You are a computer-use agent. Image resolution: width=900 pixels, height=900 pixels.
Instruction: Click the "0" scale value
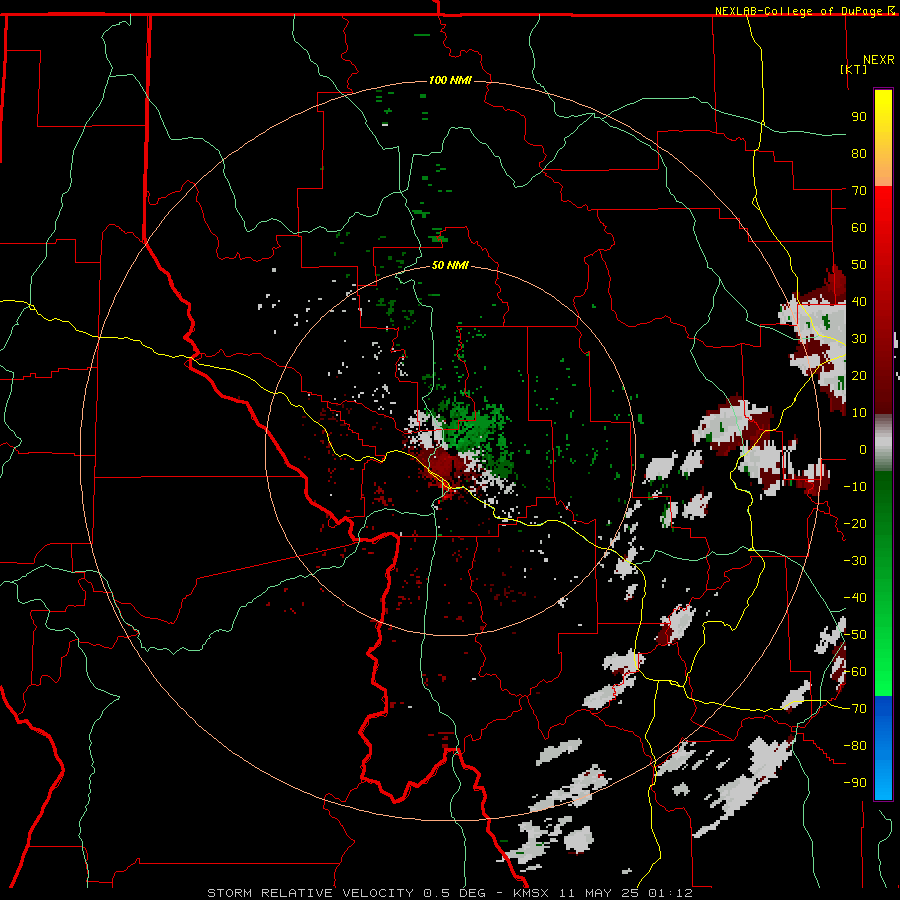(x=862, y=449)
